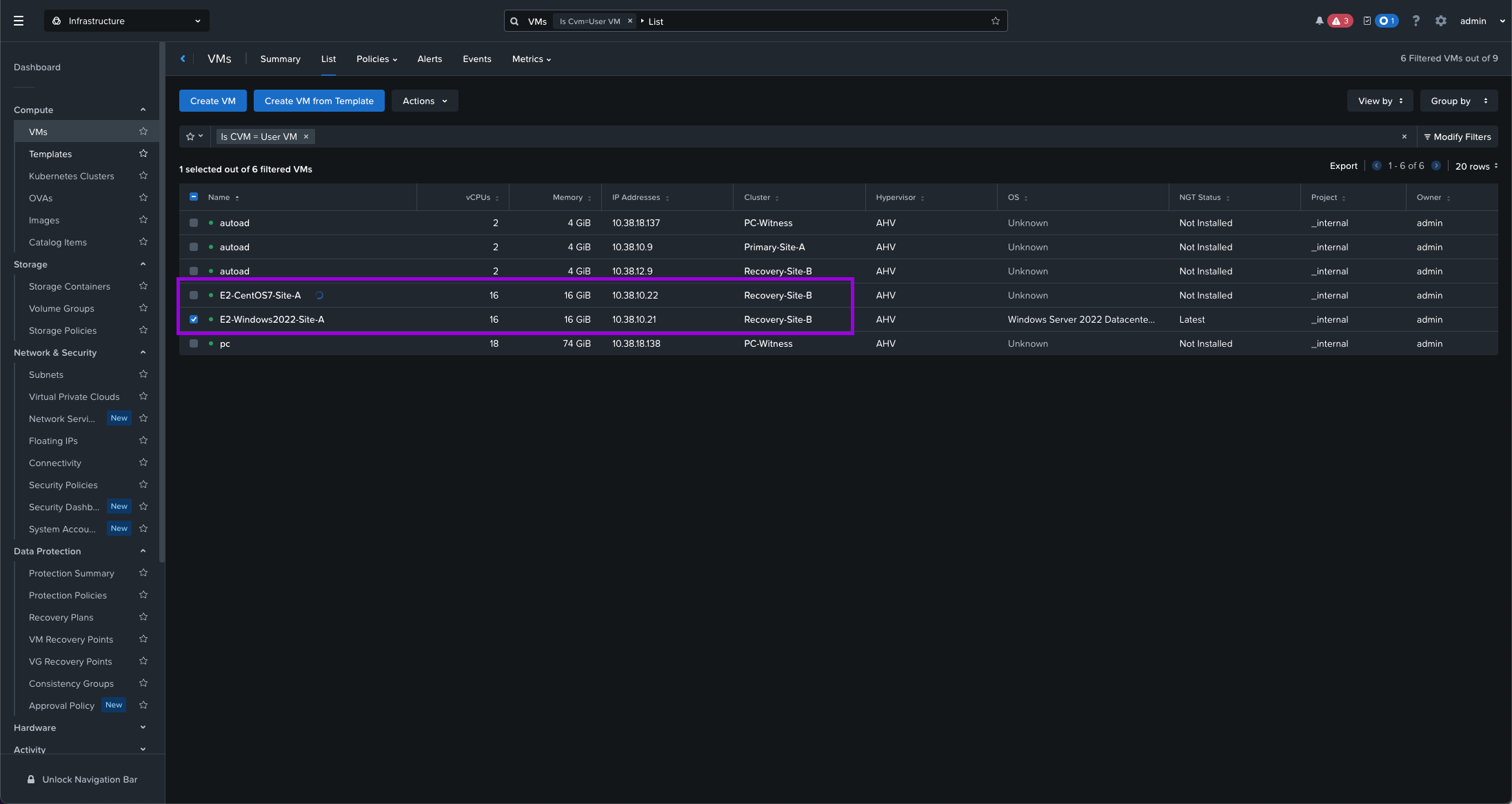Star the Subnets sidebar entry
1512x804 pixels.
pyautogui.click(x=143, y=374)
